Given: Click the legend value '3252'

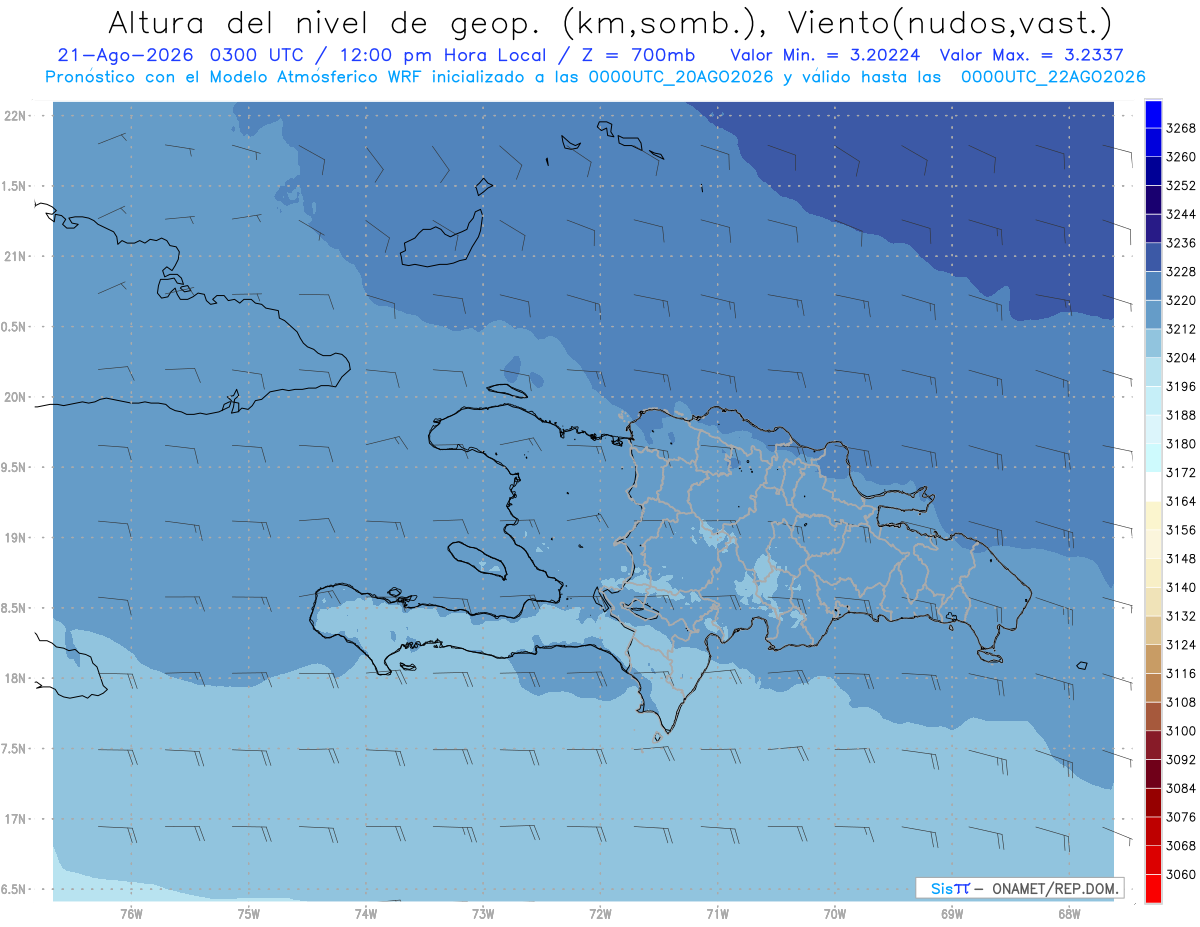Looking at the screenshot, I should tap(1181, 185).
